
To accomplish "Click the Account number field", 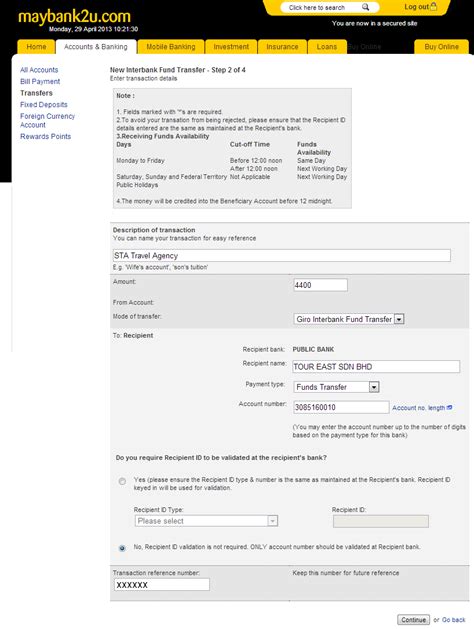I will [x=341, y=407].
